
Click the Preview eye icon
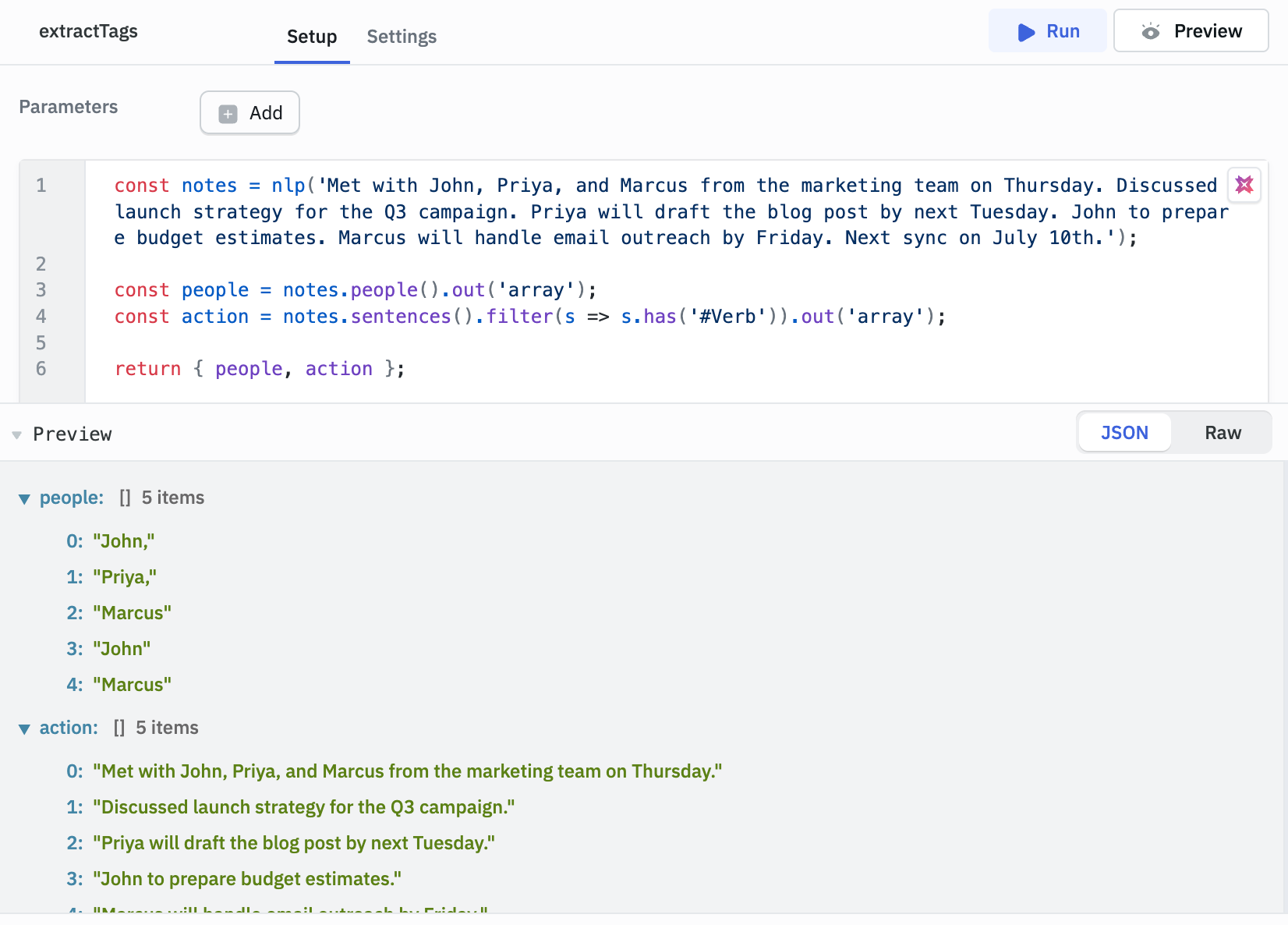pyautogui.click(x=1151, y=32)
